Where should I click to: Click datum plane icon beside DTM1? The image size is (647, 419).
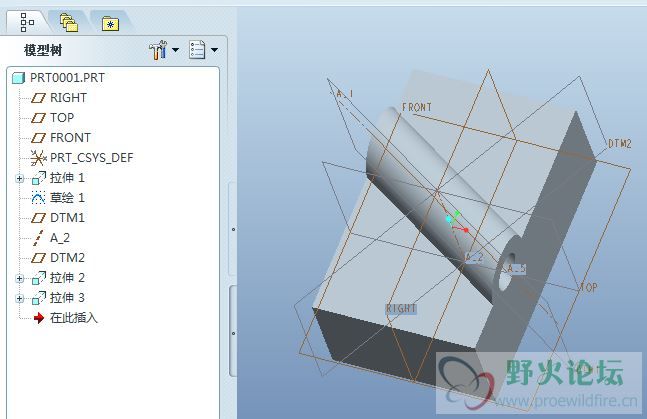click(38, 218)
